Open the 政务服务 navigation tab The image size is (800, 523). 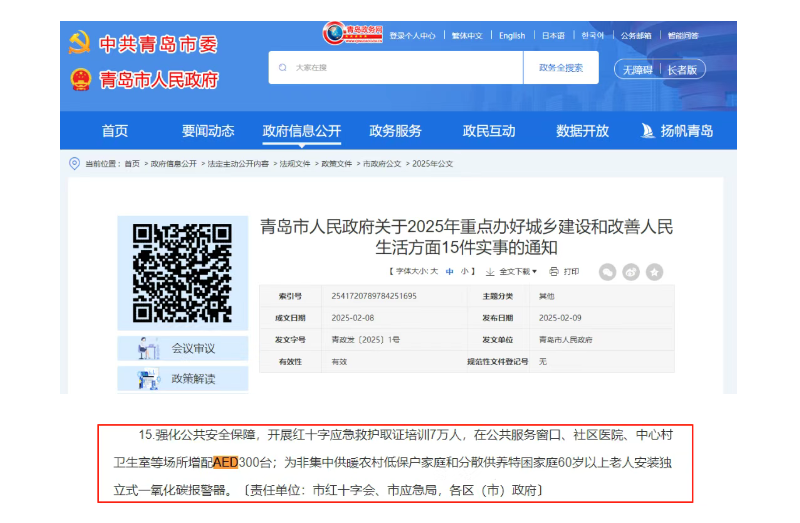click(395, 131)
